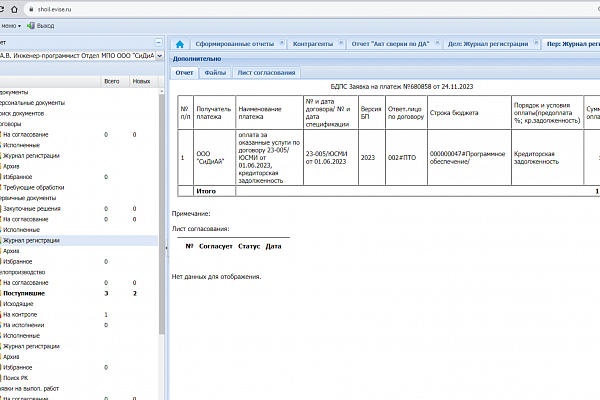This screenshot has width=600, height=400.
Task: Select the Отчет sub-tab
Action: click(x=184, y=73)
